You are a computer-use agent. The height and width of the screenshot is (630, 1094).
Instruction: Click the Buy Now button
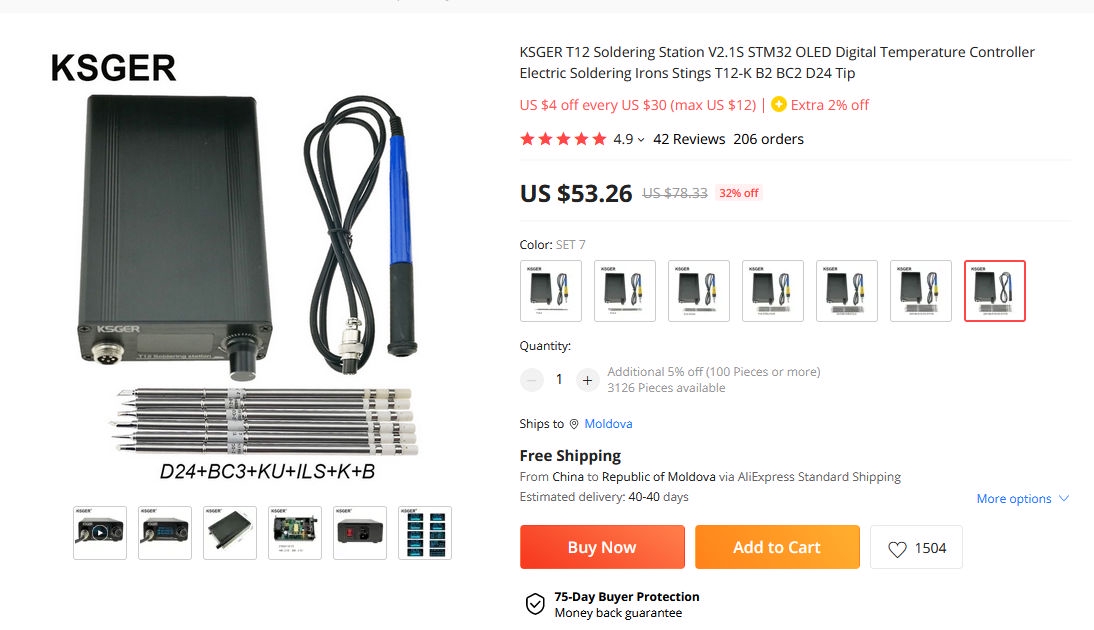point(602,547)
